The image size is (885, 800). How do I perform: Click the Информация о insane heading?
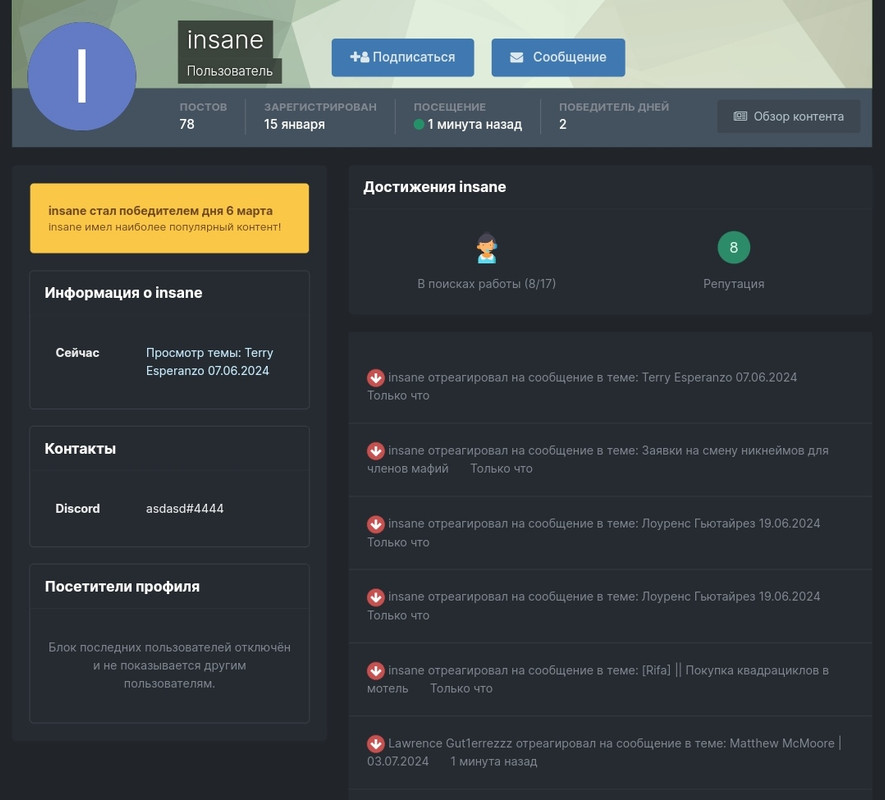(x=123, y=292)
